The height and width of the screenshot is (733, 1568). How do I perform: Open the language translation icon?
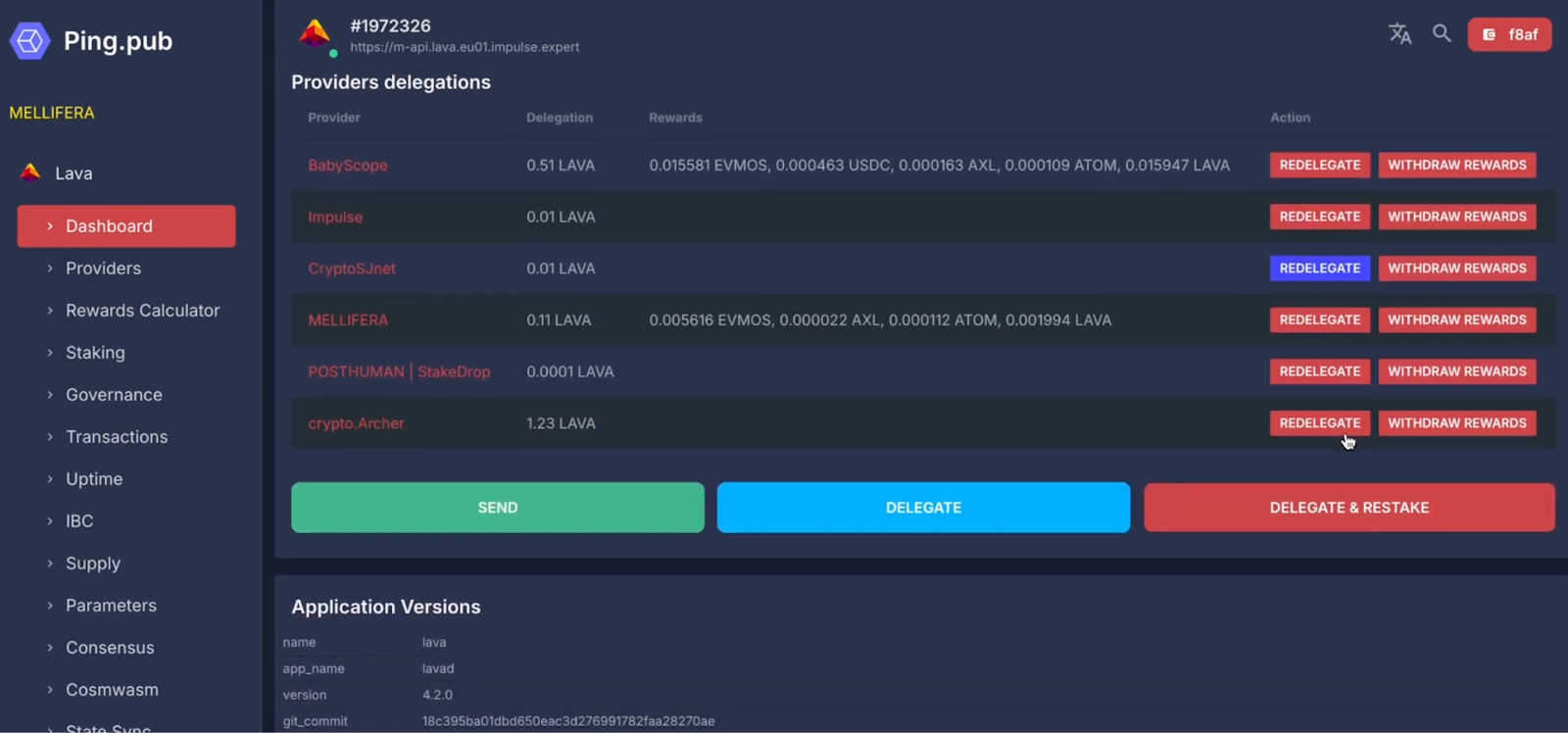[x=1400, y=34]
